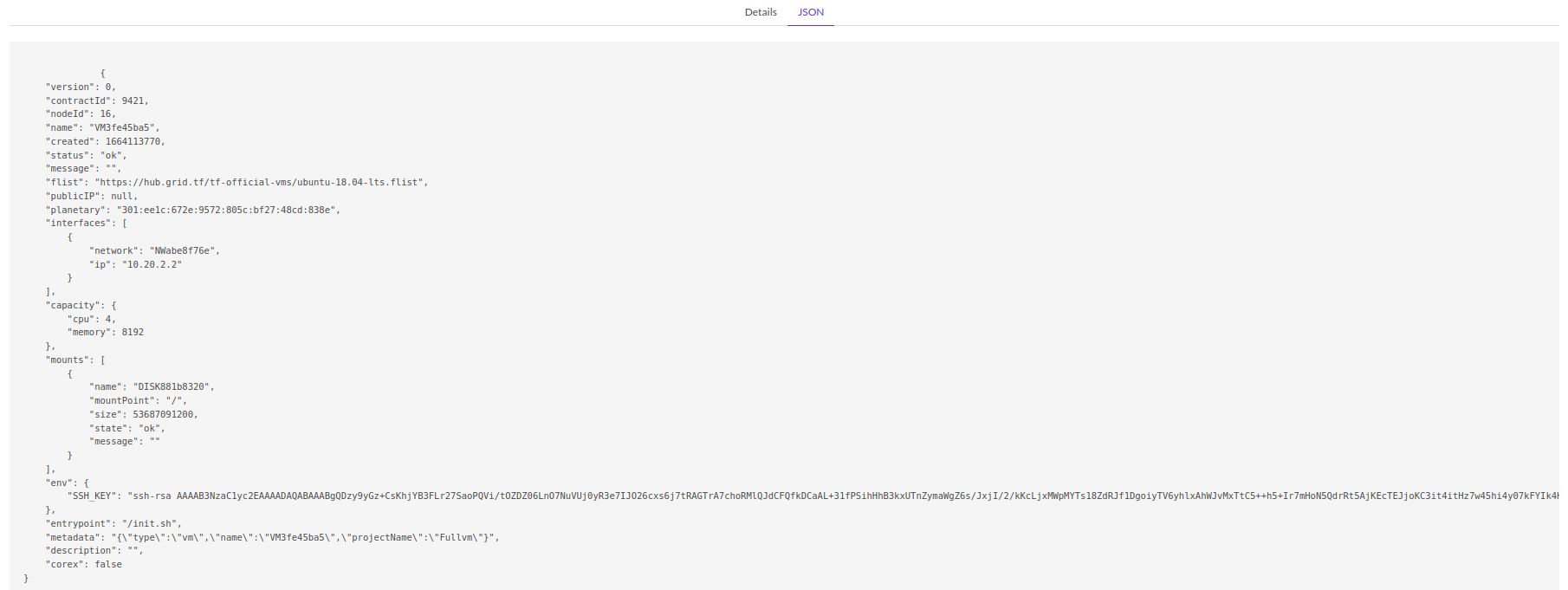Click the memory value 8192
Screen dimensions: 1568x590
point(133,333)
